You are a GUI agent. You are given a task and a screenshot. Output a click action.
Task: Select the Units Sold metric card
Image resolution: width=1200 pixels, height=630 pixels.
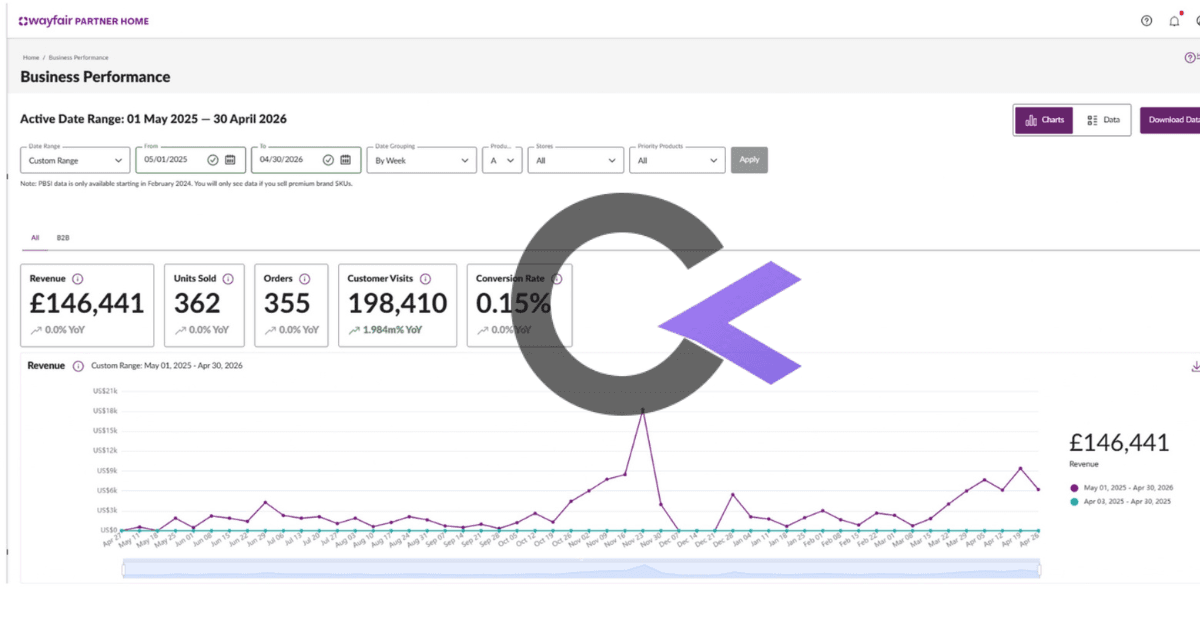coord(205,305)
